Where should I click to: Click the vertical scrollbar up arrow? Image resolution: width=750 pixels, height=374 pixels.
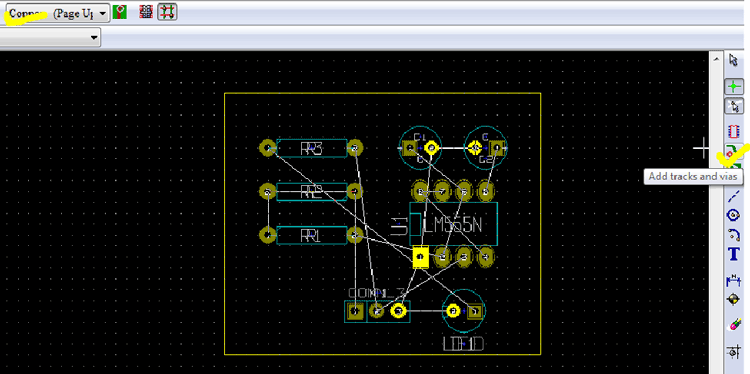tap(716, 59)
